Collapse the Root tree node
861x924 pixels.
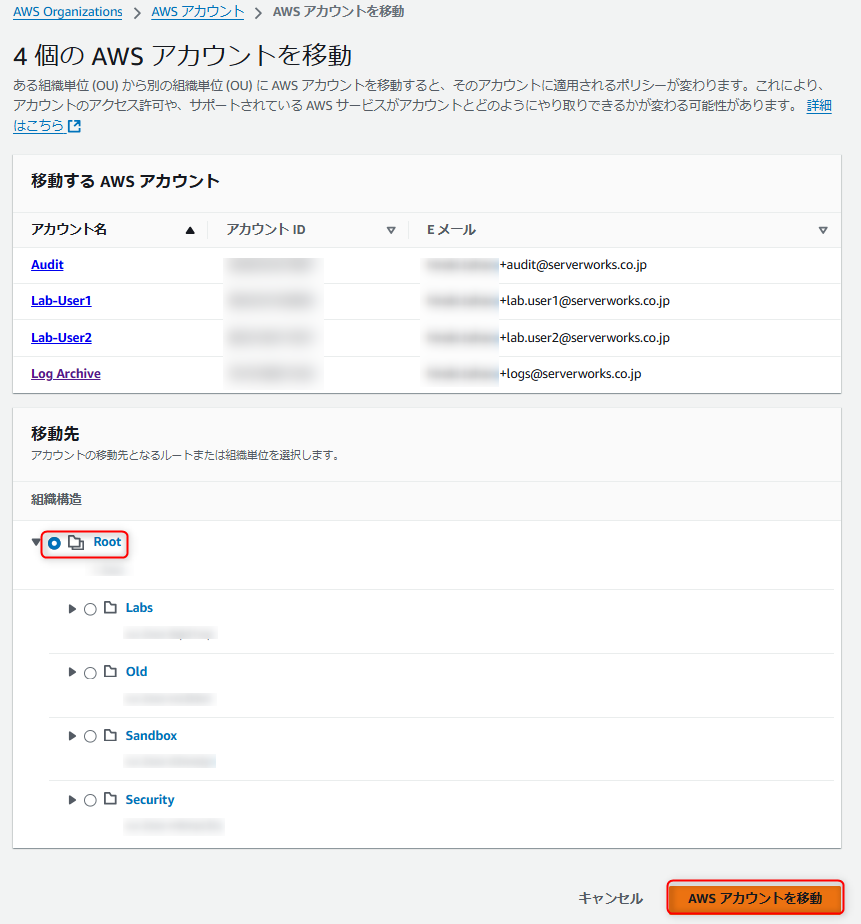(x=36, y=542)
